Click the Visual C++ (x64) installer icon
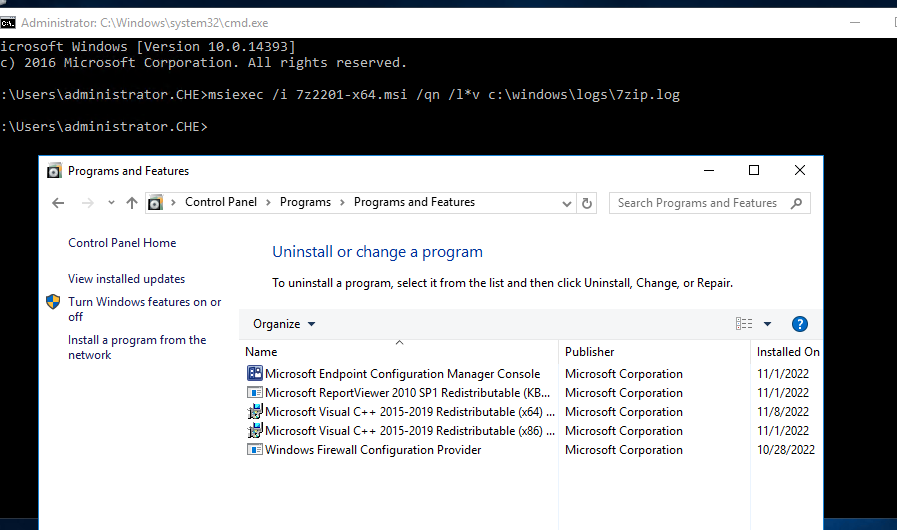This screenshot has width=897, height=530. [255, 411]
